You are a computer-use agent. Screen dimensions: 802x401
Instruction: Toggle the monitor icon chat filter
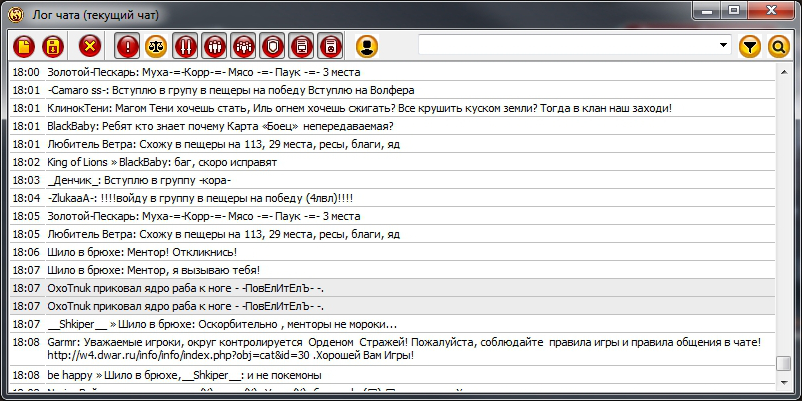[302, 46]
